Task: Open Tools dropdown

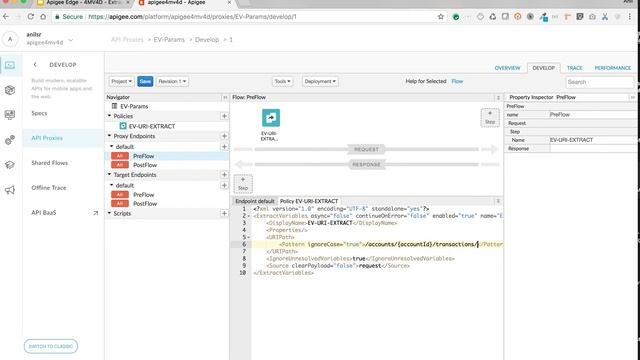Action: (282, 81)
